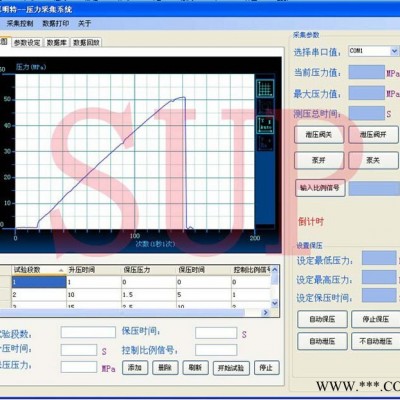The width and height of the screenshot is (400, 400).
Task: Click the 删除 button
Action: 165,368
